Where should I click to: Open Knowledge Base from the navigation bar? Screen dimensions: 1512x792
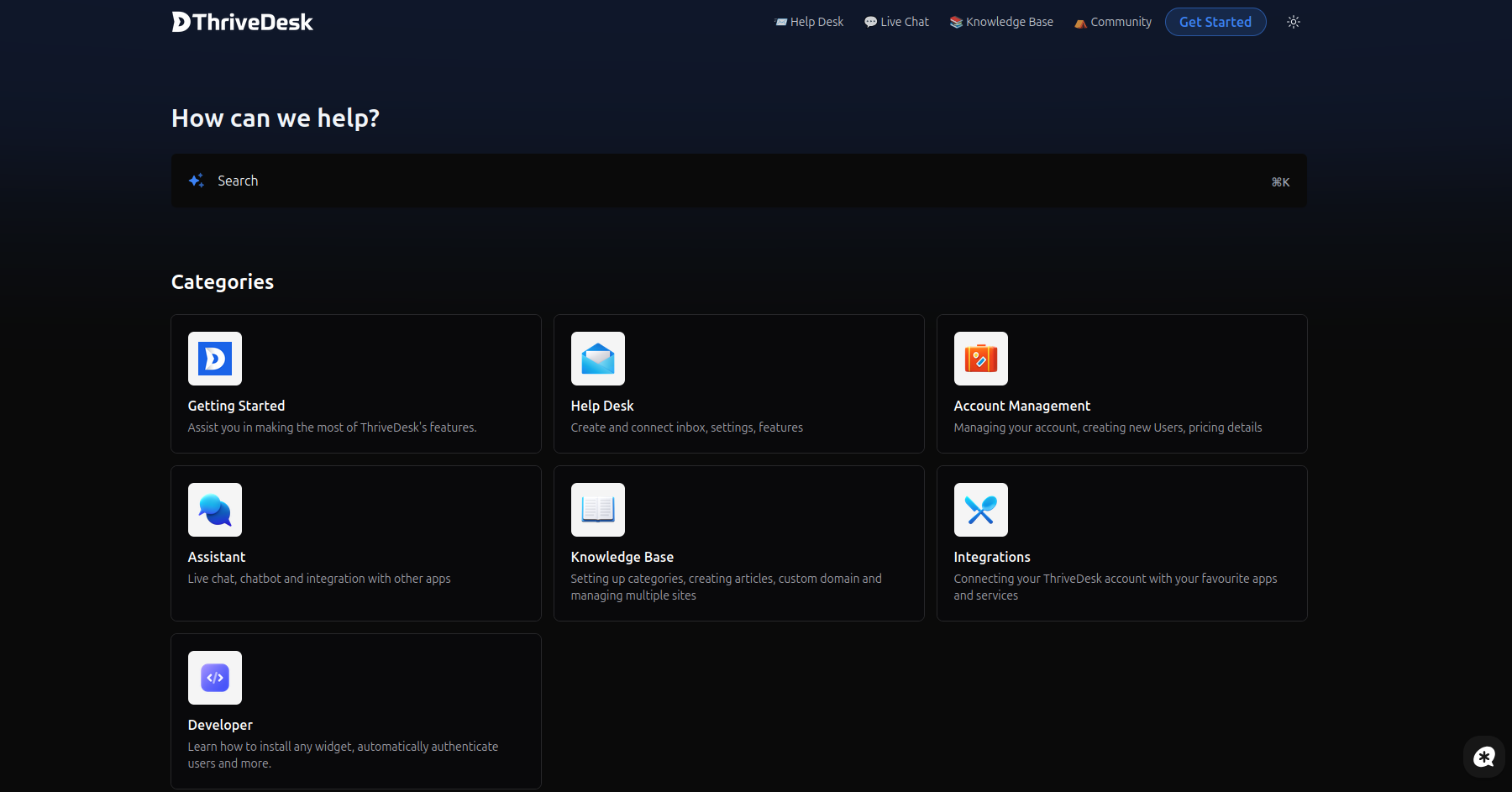1000,22
